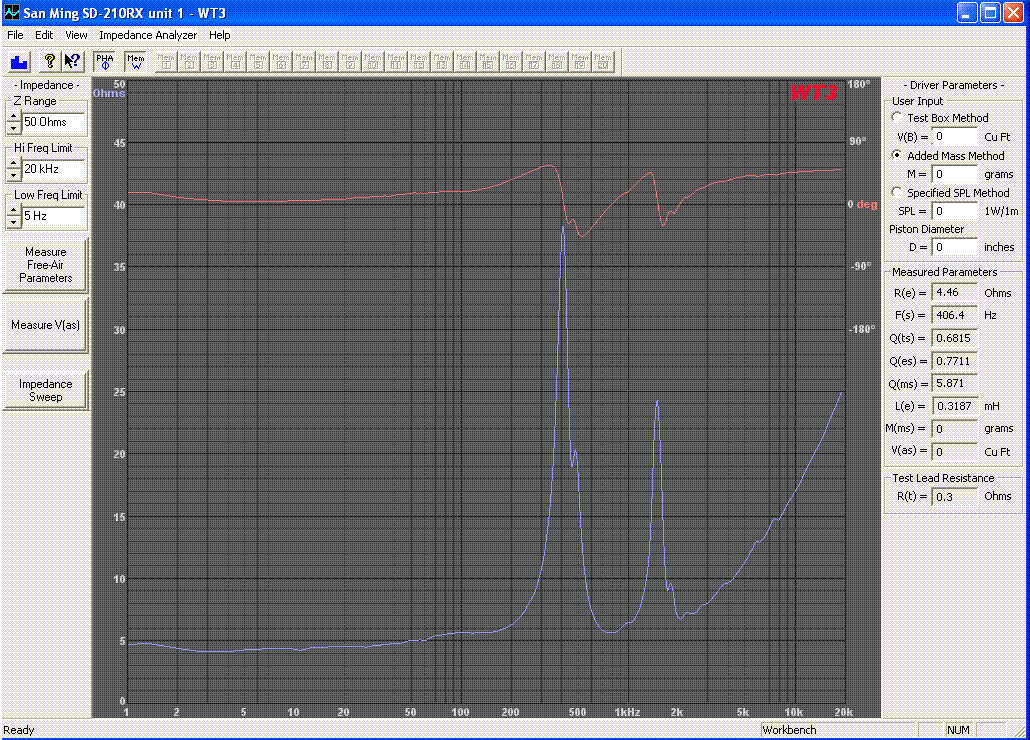
Task: Select the Mem 8 memory slot icon
Action: point(326,62)
